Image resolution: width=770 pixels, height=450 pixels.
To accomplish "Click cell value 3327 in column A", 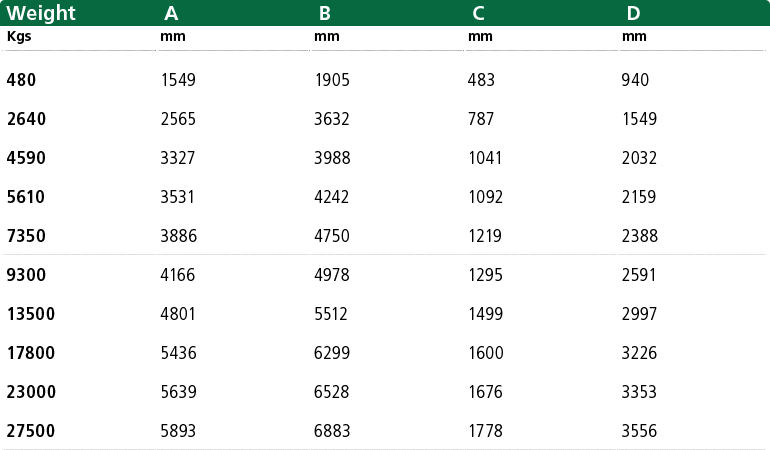I will (x=178, y=158).
